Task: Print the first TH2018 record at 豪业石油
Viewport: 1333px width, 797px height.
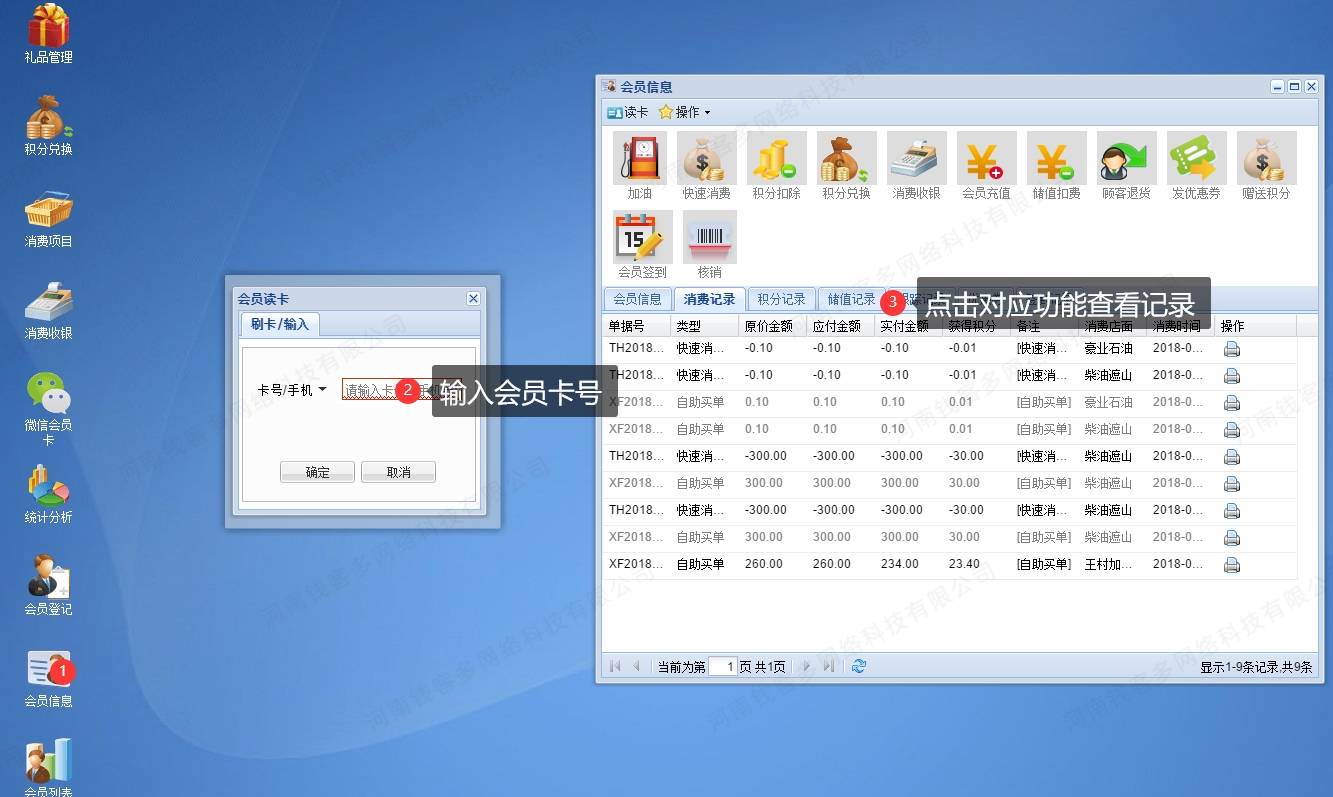Action: pos(1232,349)
